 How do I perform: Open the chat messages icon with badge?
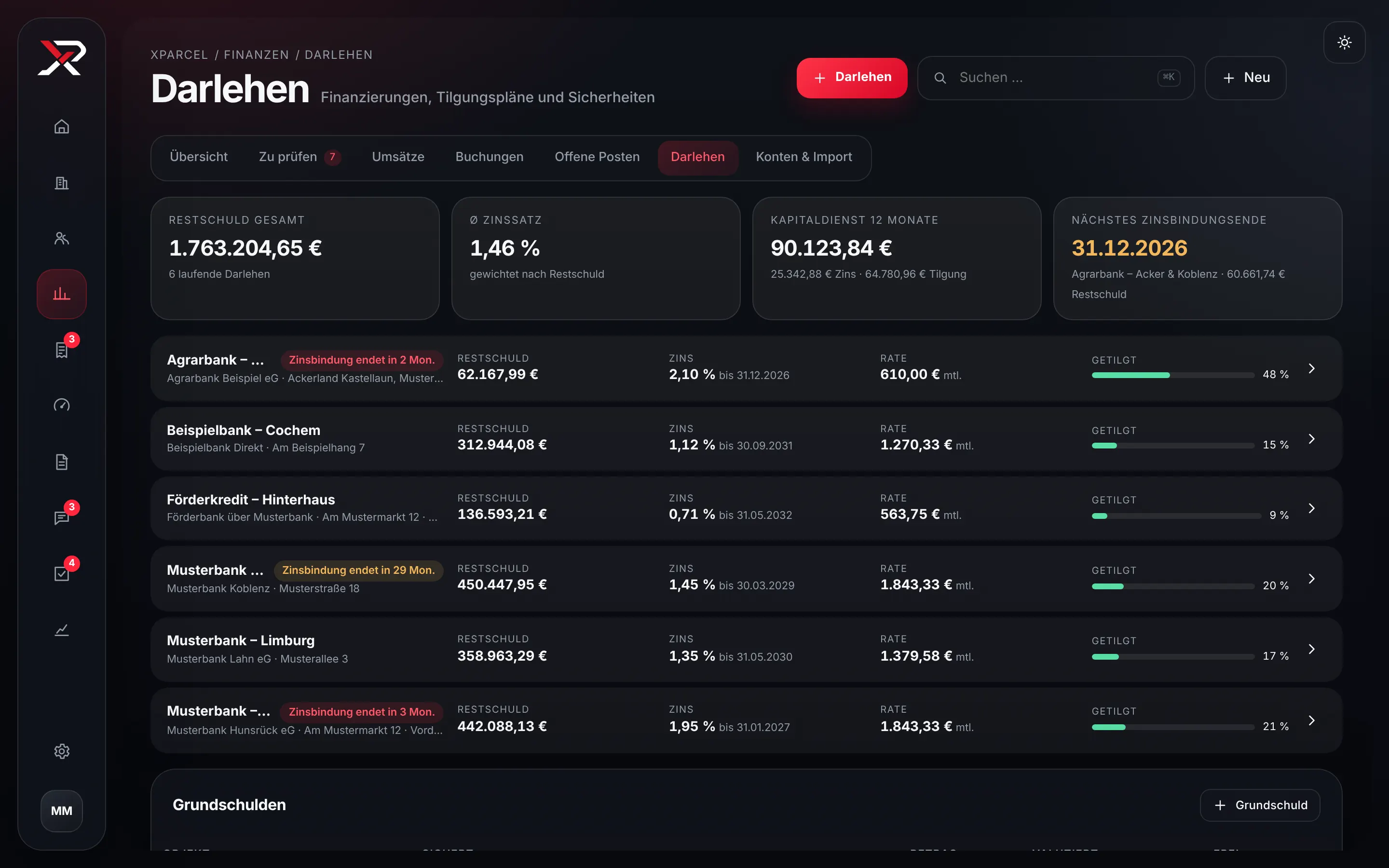61,517
